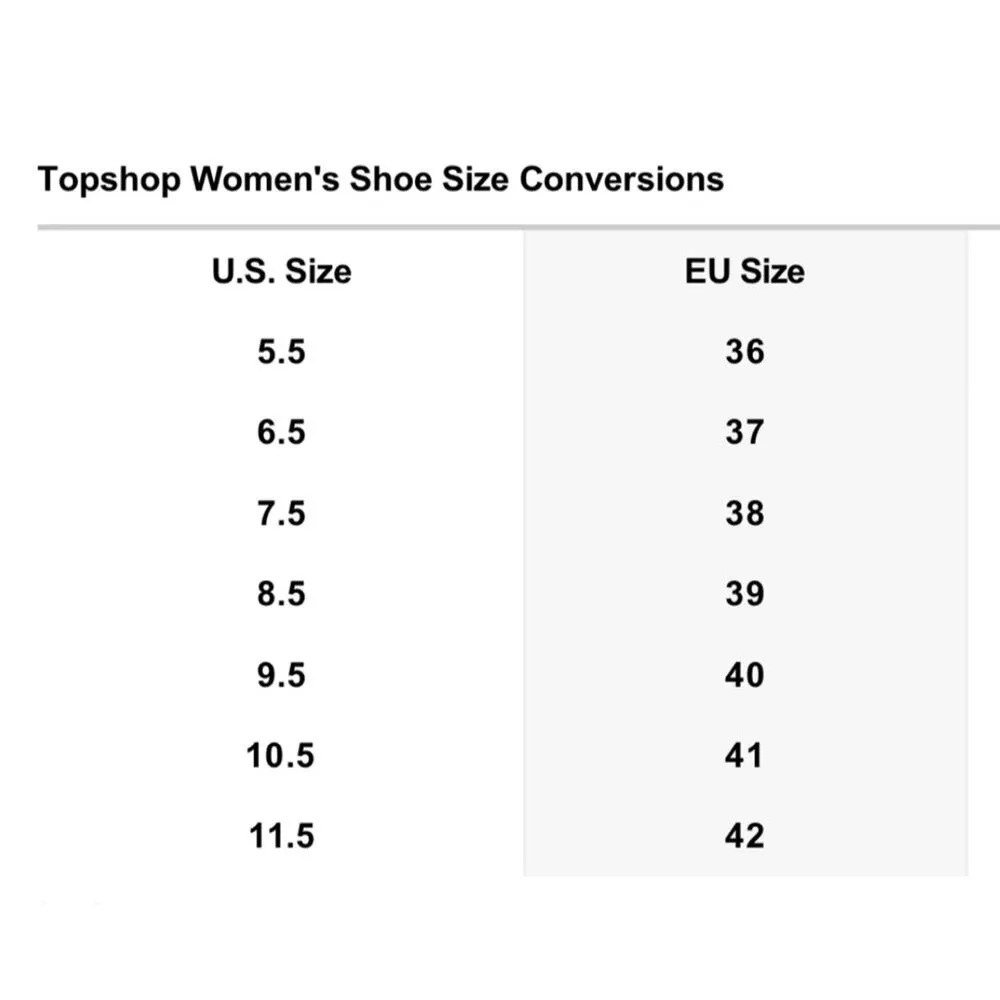Select U.S. size 10.5 entry

281,756
